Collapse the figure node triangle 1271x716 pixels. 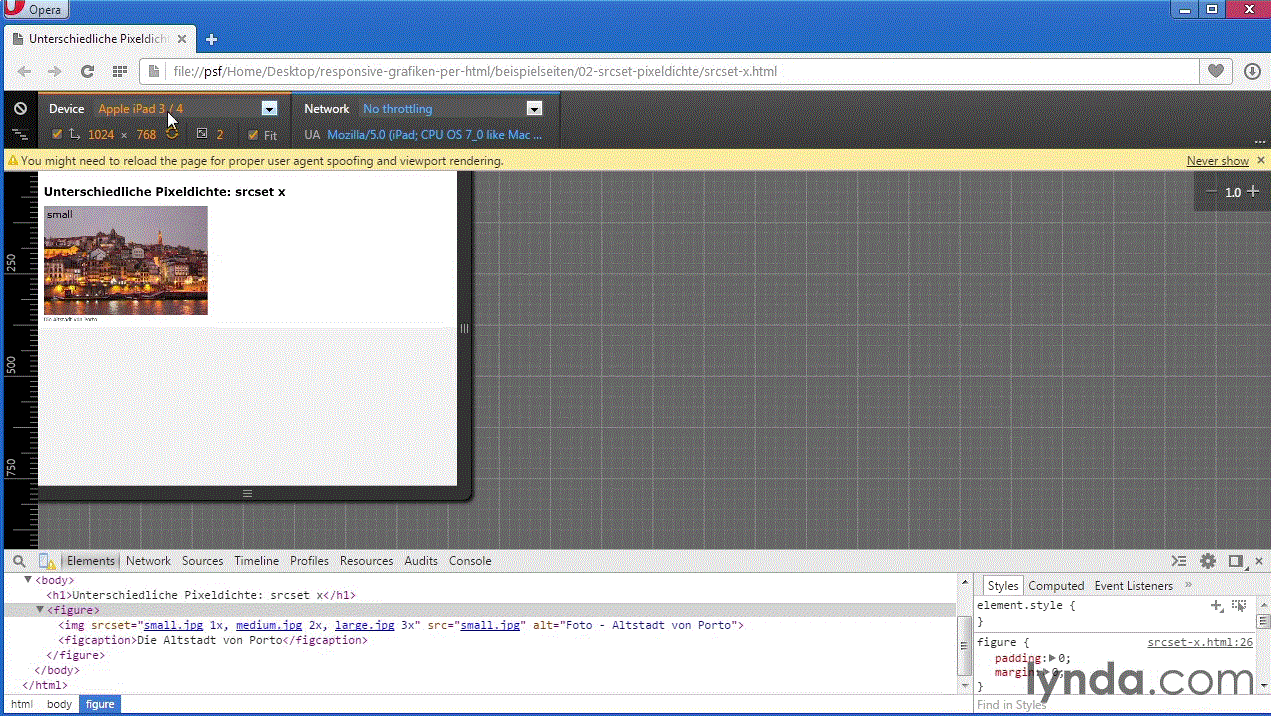pyautogui.click(x=40, y=610)
